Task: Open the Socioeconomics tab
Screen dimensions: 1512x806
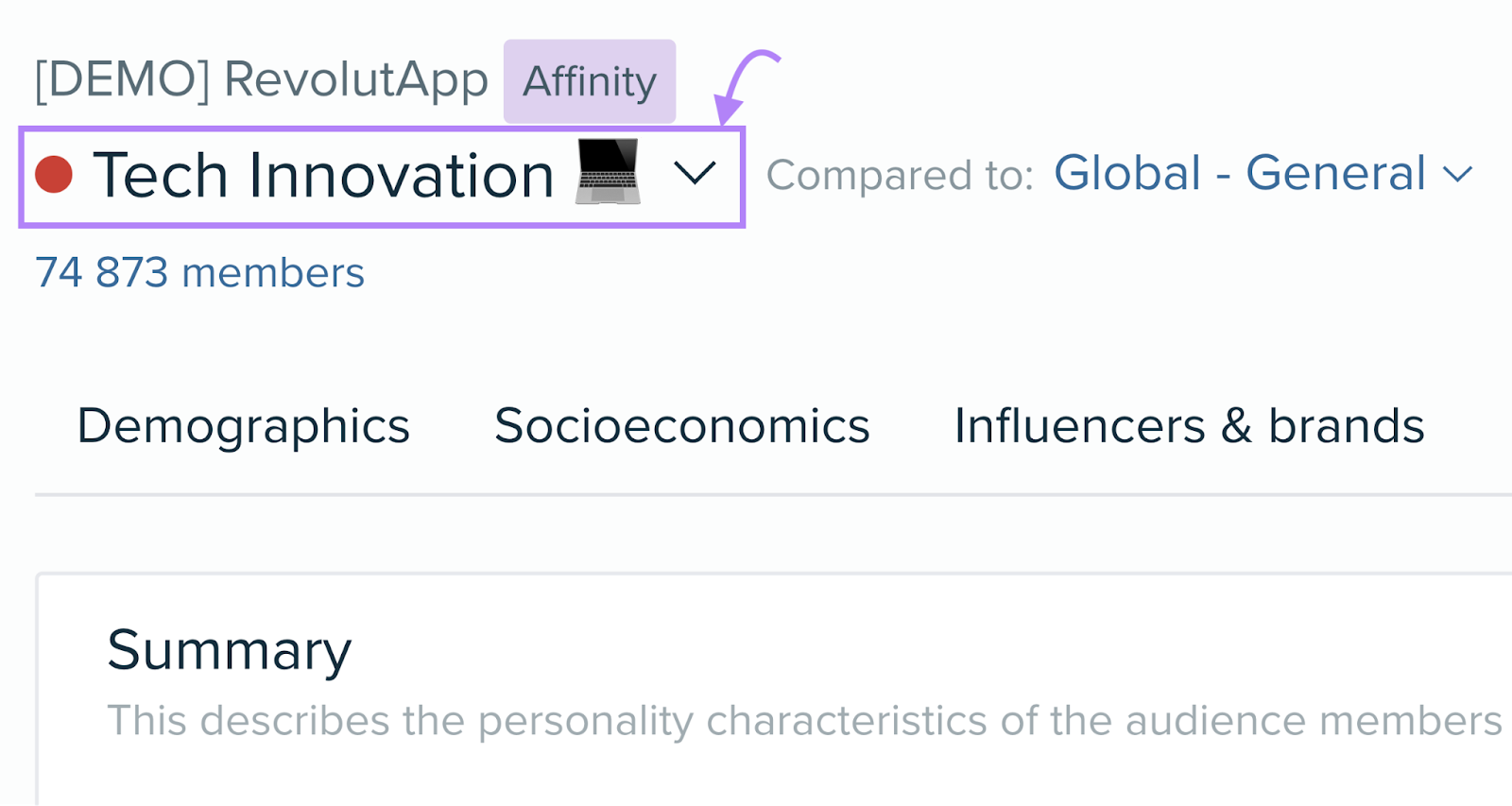Action: pyautogui.click(x=681, y=426)
